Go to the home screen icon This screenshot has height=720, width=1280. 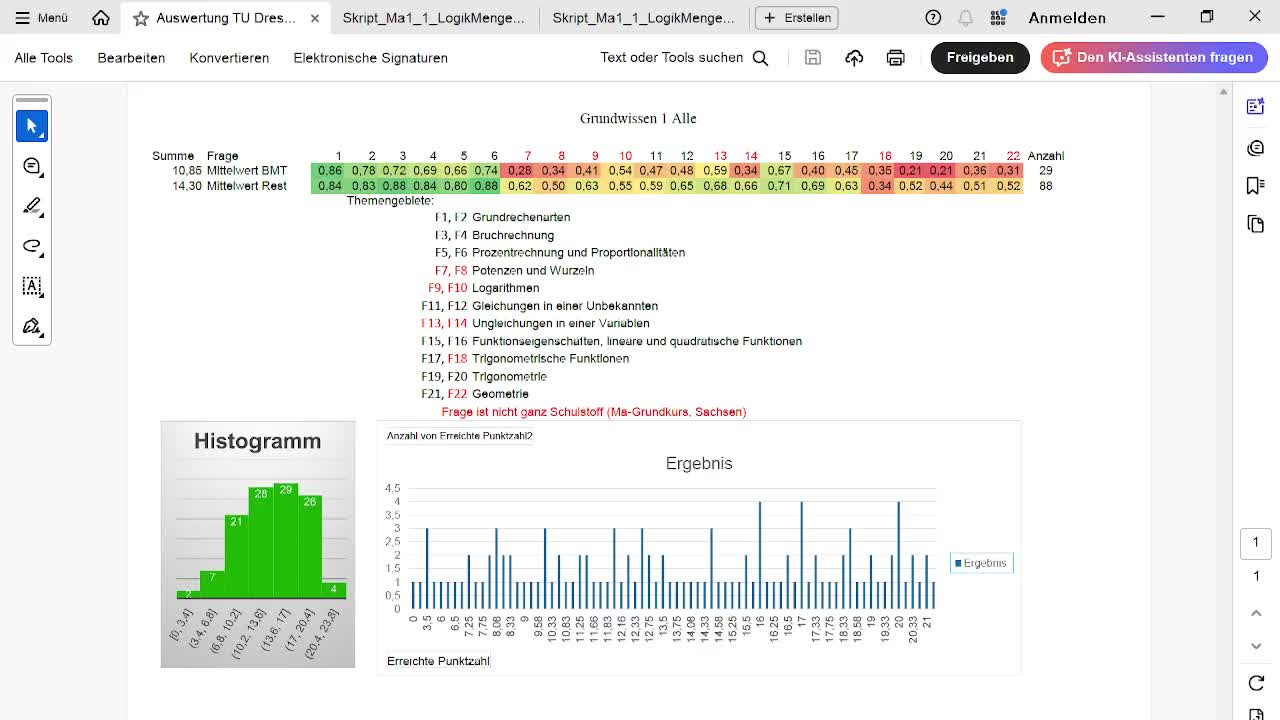tap(101, 18)
